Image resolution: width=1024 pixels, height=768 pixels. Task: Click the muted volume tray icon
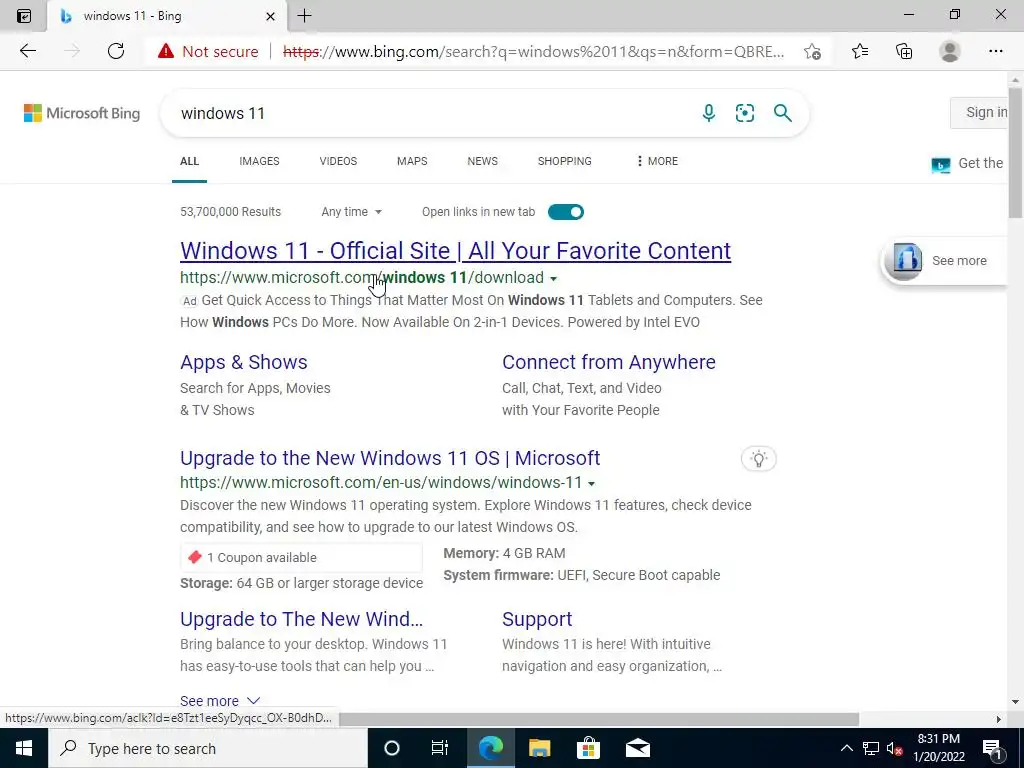pos(895,748)
